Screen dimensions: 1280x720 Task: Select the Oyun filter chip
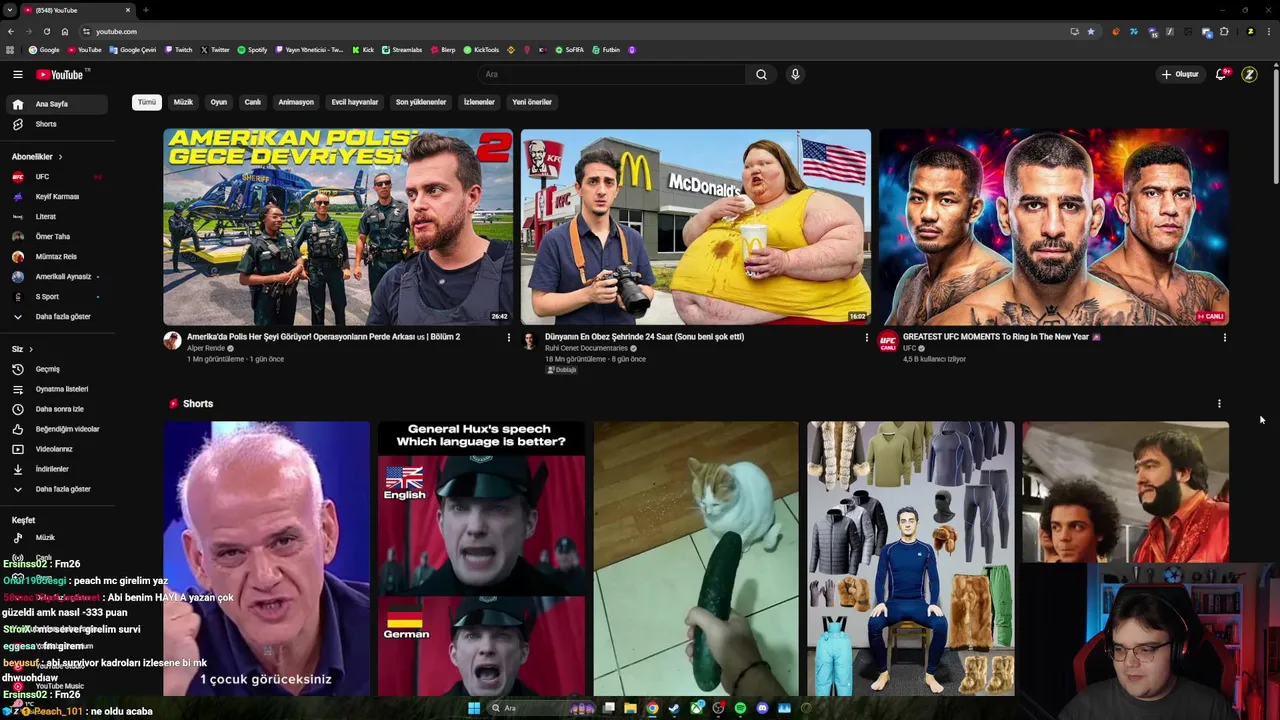(219, 102)
